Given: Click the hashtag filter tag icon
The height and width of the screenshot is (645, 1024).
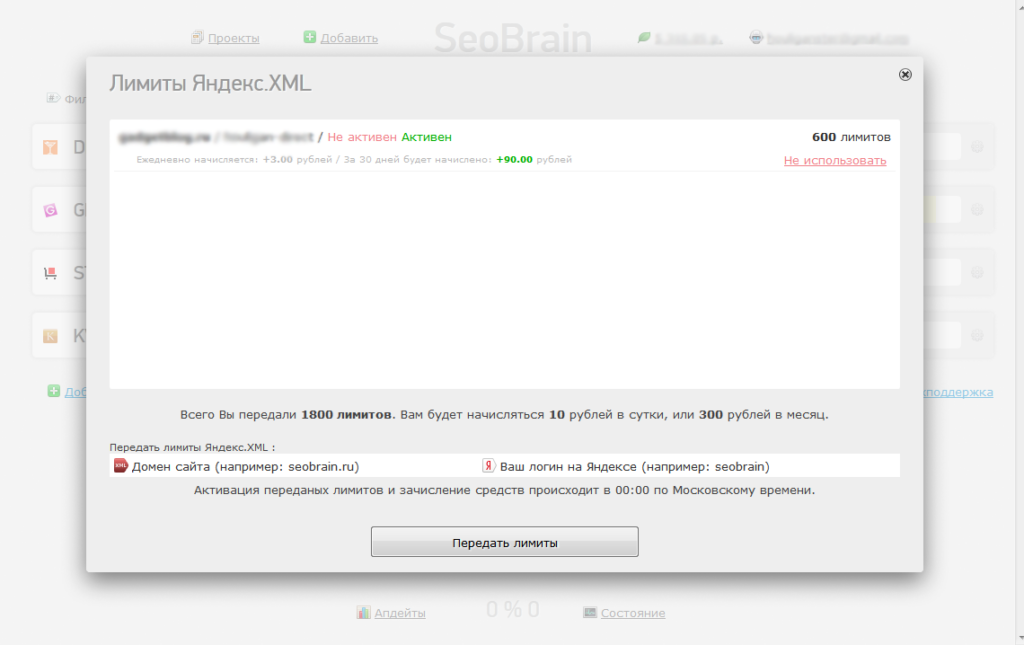Looking at the screenshot, I should click(x=53, y=99).
